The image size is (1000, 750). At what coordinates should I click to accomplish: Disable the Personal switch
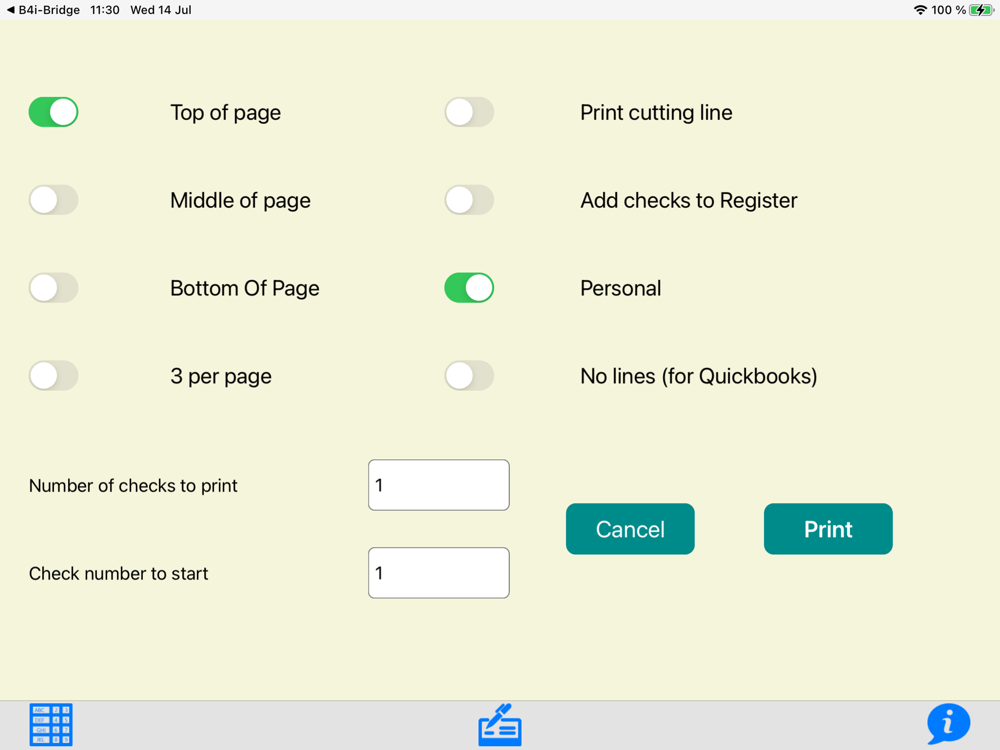coord(469,288)
